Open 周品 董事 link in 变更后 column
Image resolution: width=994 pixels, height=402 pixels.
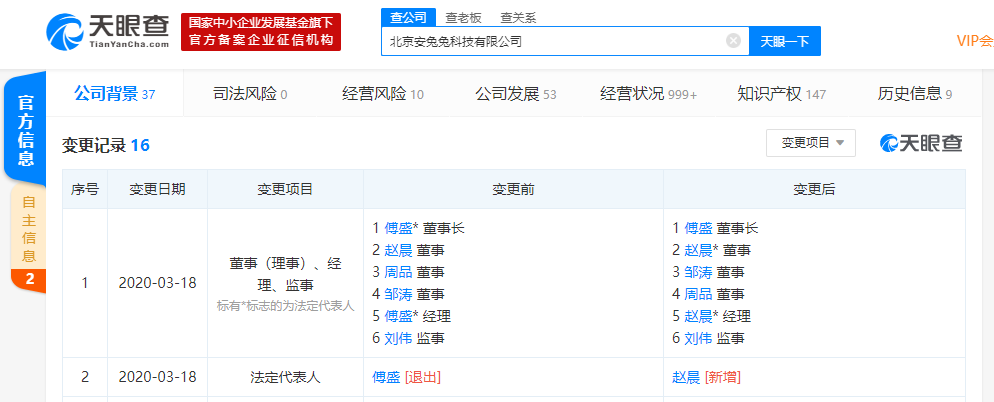coord(699,294)
